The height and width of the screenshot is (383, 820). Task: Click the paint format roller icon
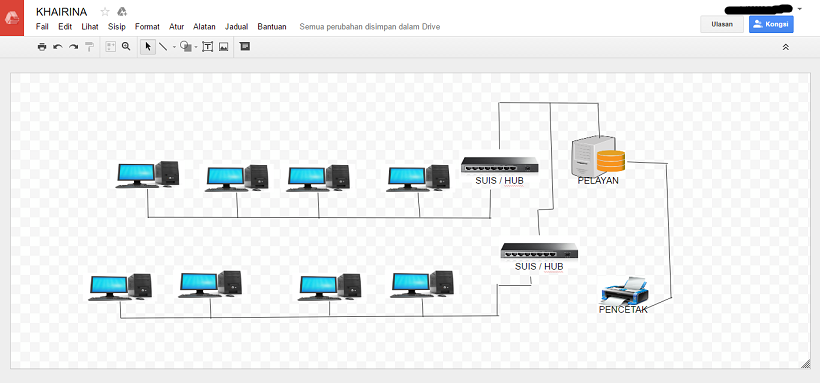click(x=89, y=47)
